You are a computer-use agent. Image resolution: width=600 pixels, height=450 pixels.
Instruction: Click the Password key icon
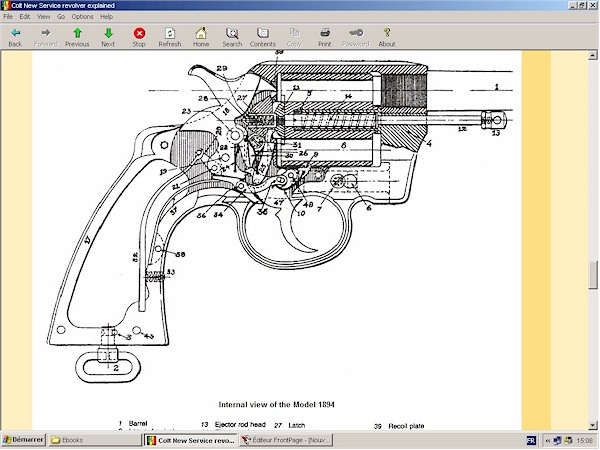coord(356,37)
